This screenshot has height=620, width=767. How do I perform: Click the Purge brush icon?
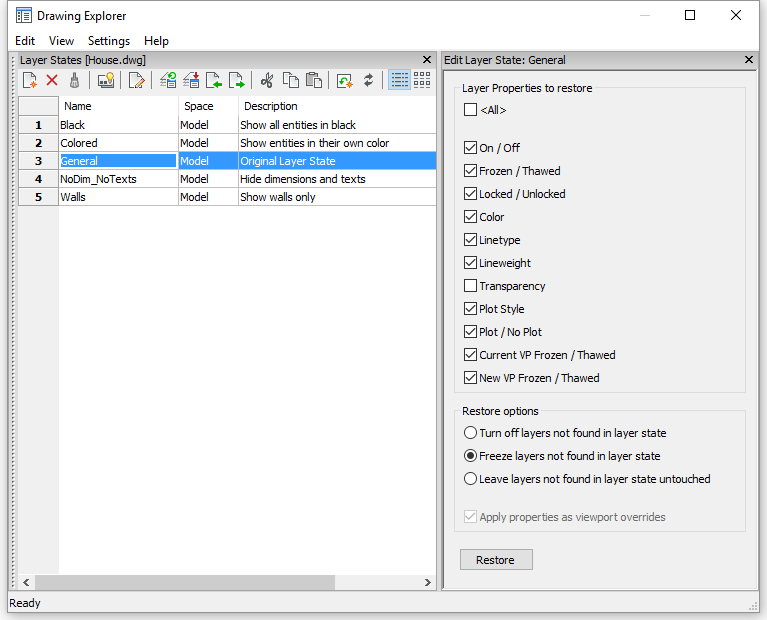pos(74,80)
